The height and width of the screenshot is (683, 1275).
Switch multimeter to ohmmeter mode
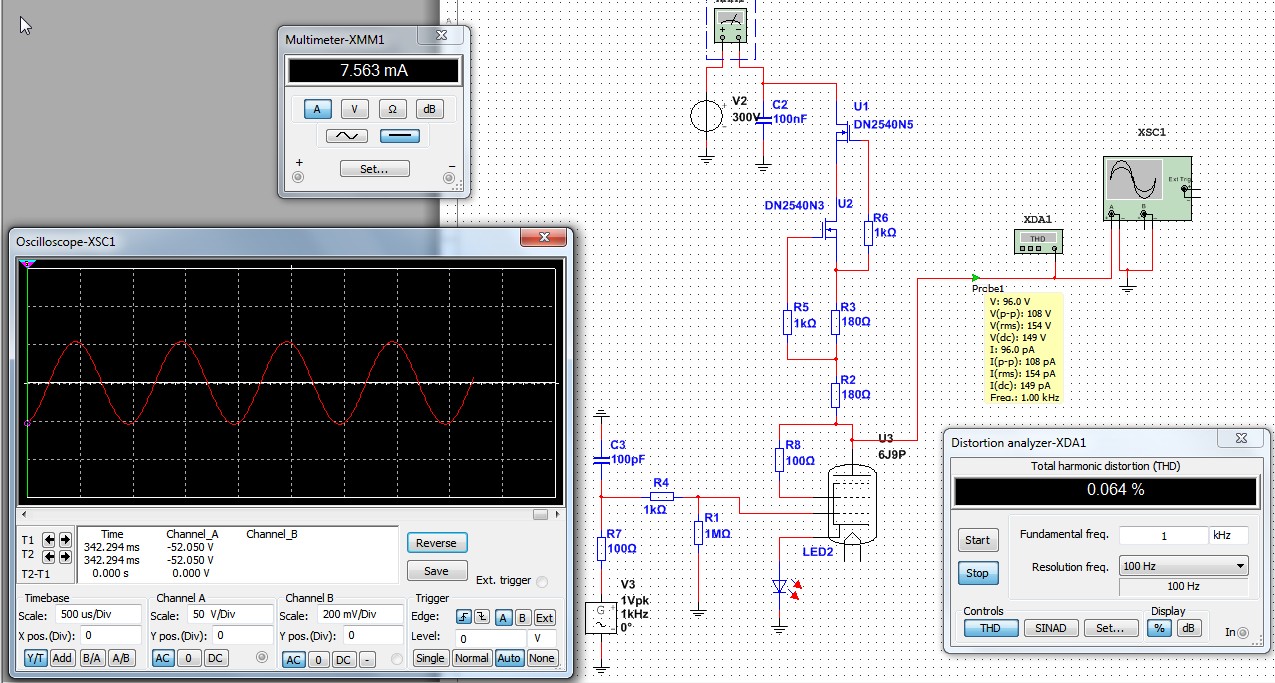[x=391, y=109]
